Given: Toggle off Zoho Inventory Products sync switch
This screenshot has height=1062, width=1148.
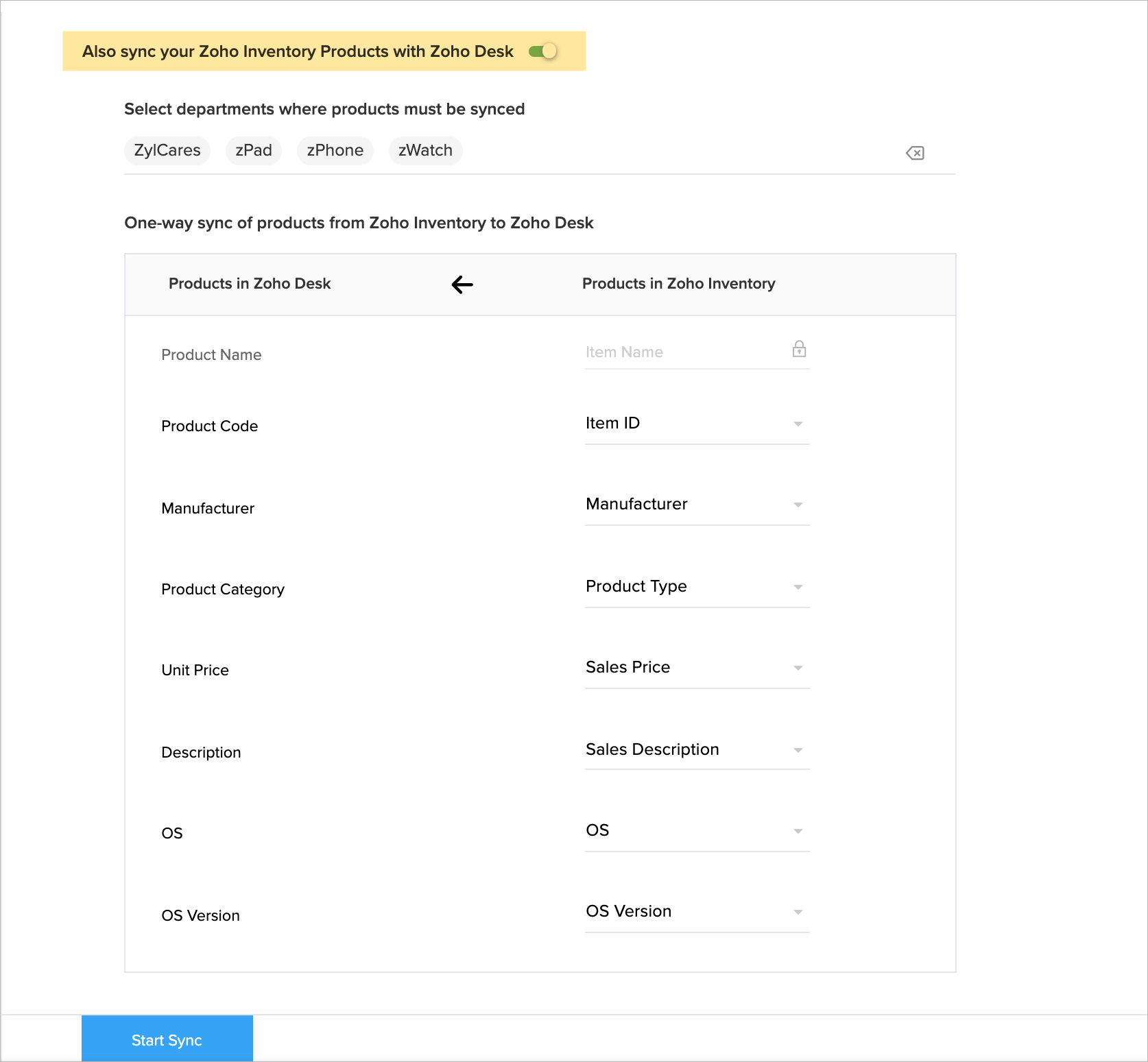Looking at the screenshot, I should pyautogui.click(x=543, y=51).
